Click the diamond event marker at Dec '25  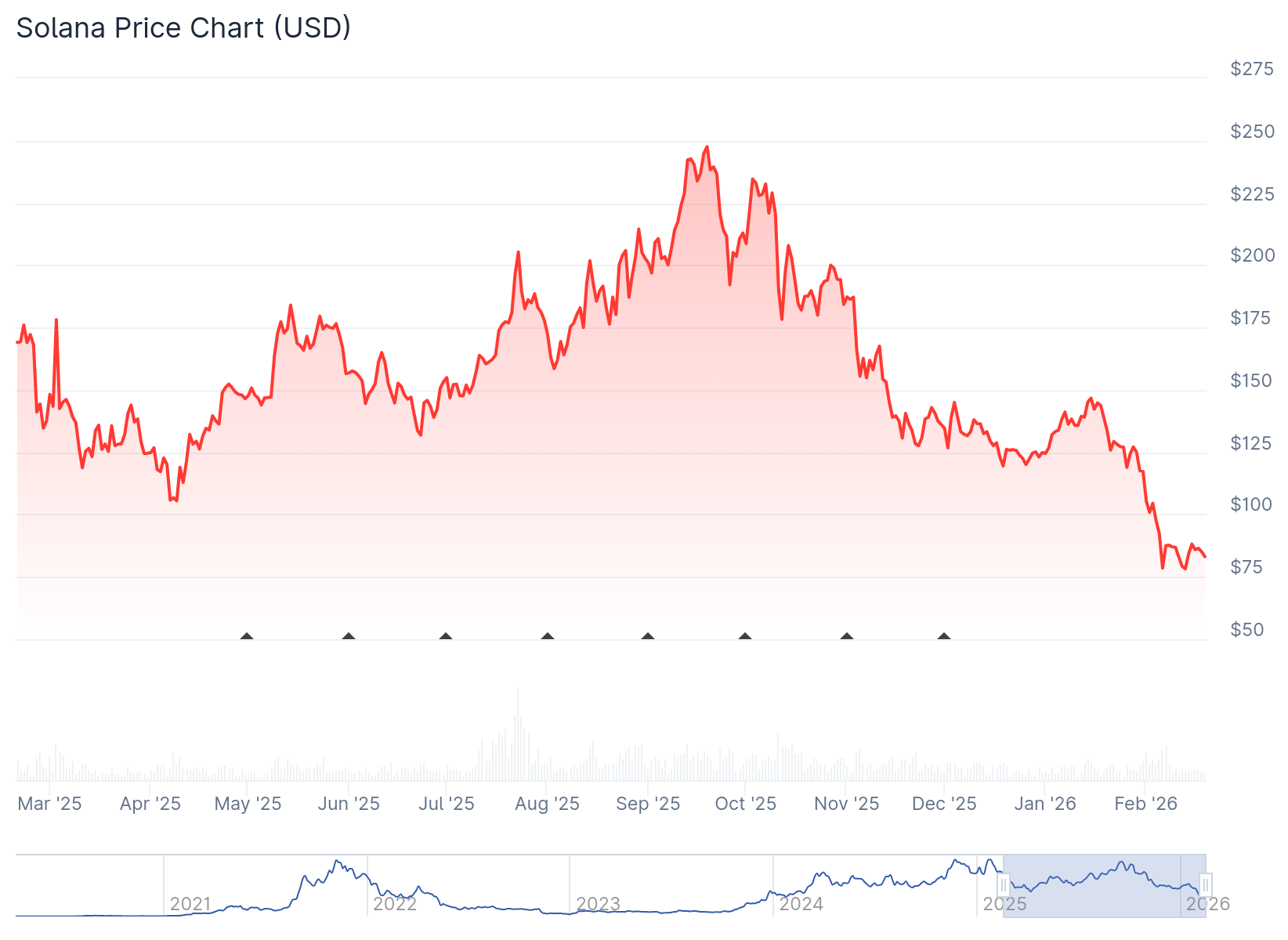click(944, 637)
